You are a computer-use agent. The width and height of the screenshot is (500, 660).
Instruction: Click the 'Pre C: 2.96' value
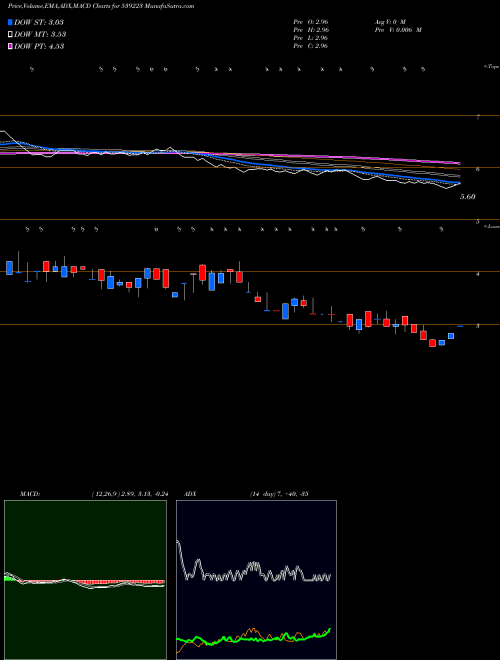tap(311, 46)
